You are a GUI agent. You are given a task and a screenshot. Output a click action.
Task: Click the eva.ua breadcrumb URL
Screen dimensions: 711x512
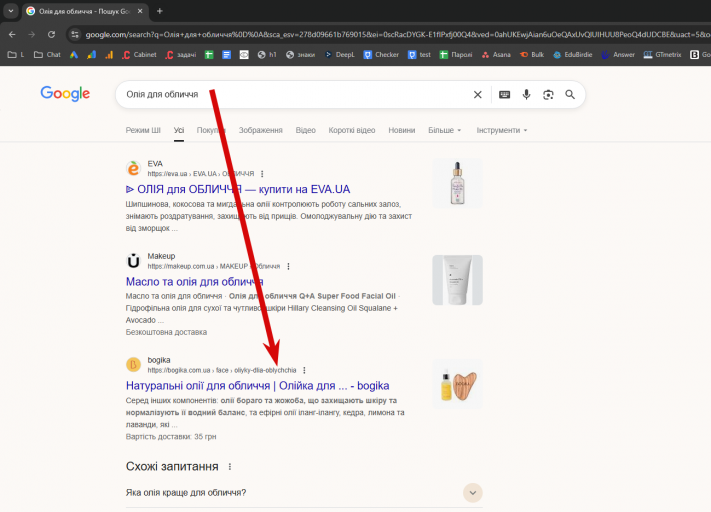point(200,174)
